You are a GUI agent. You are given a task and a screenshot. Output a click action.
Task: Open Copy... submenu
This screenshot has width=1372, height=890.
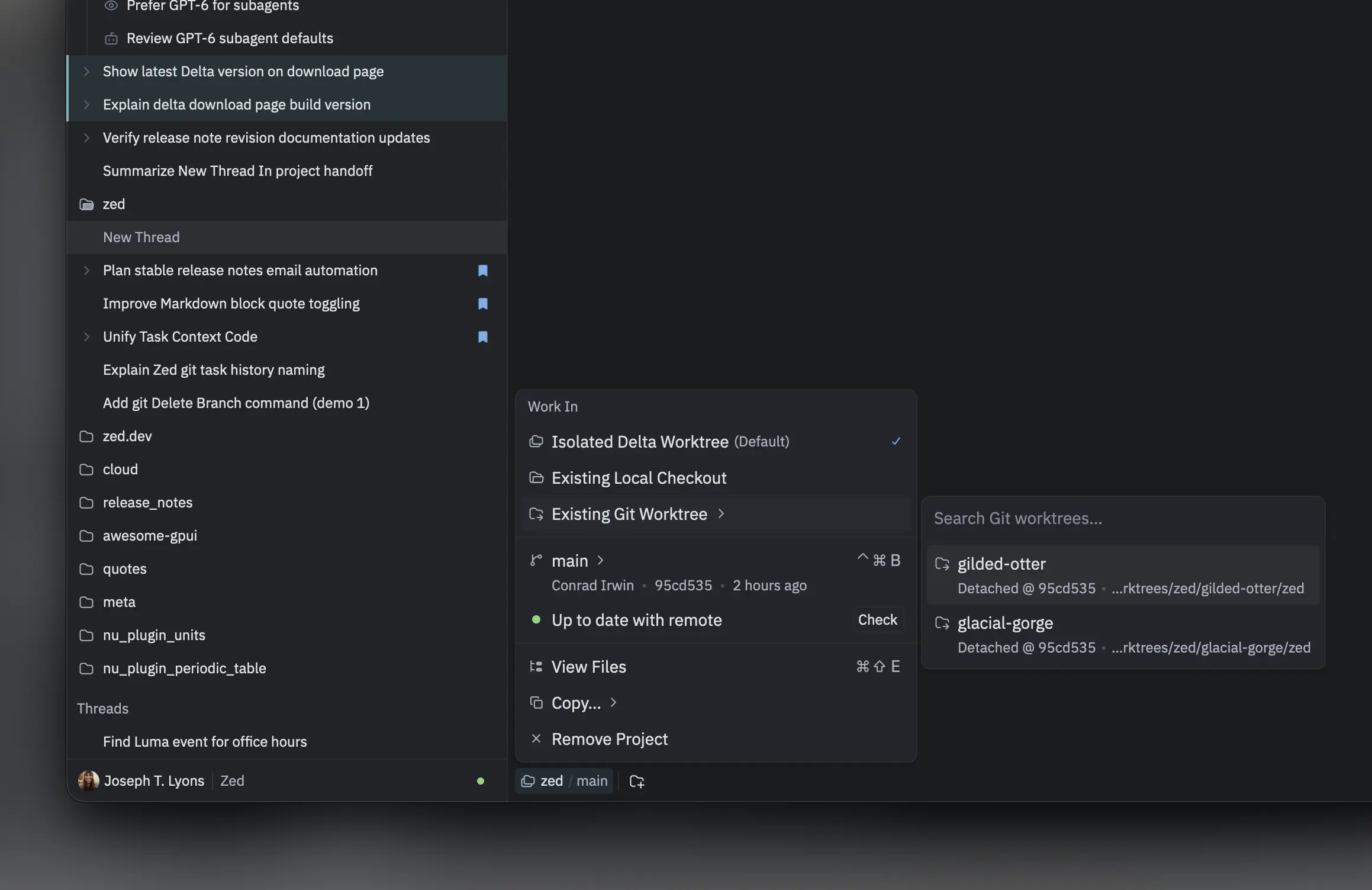click(715, 703)
